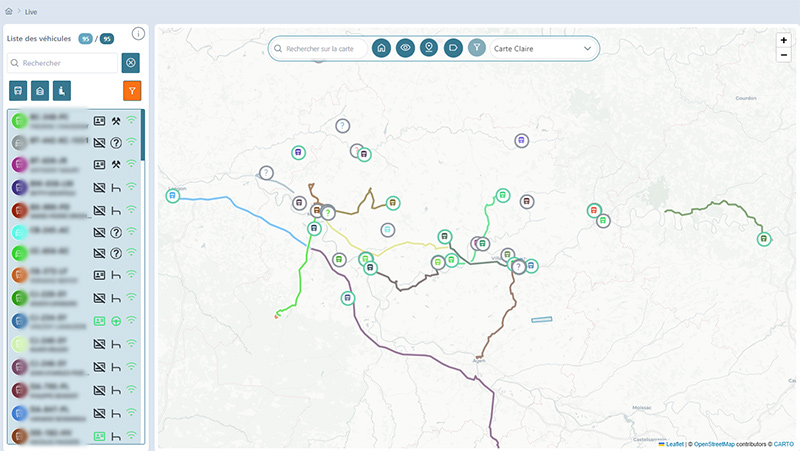Click the driver person filter icon

pos(62,91)
